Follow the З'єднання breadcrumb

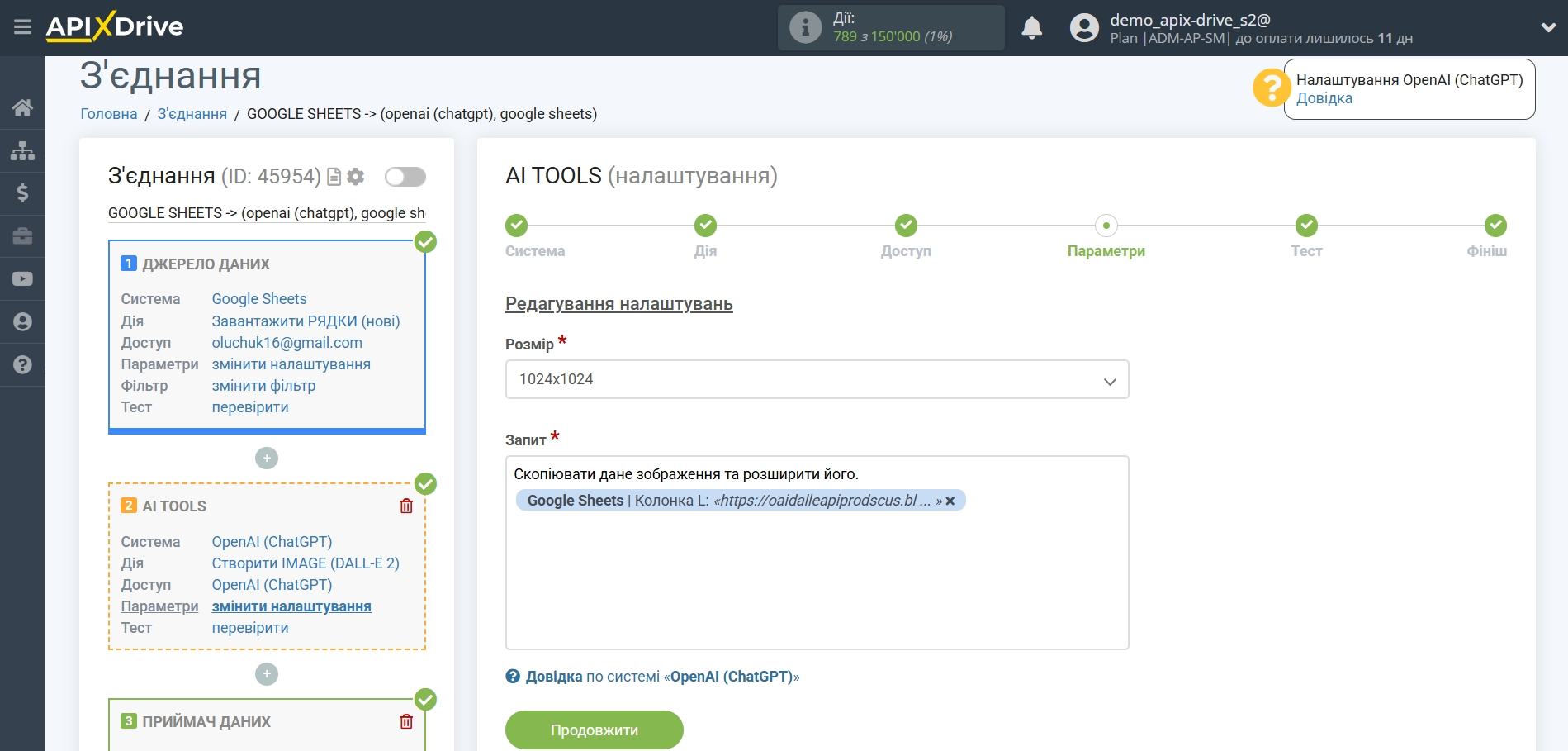coord(192,114)
